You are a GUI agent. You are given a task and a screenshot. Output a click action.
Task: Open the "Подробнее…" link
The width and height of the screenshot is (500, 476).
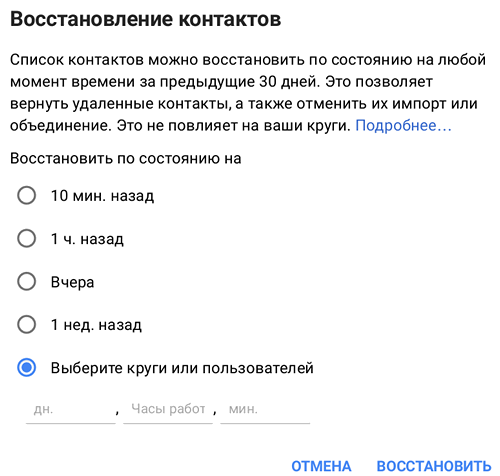403,126
